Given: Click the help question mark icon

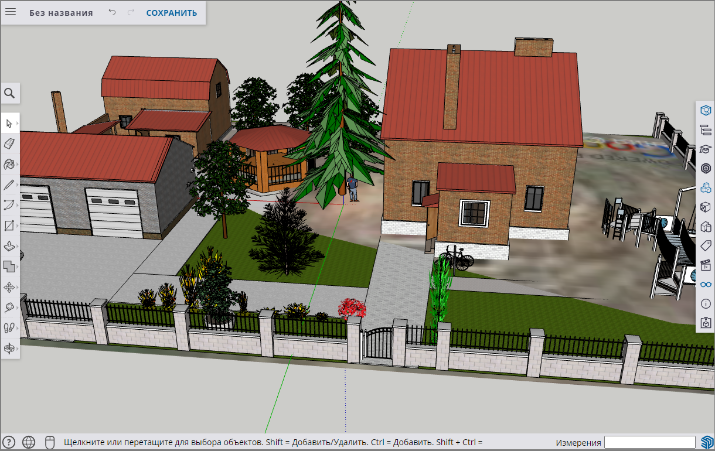Looking at the screenshot, I should coord(9,442).
